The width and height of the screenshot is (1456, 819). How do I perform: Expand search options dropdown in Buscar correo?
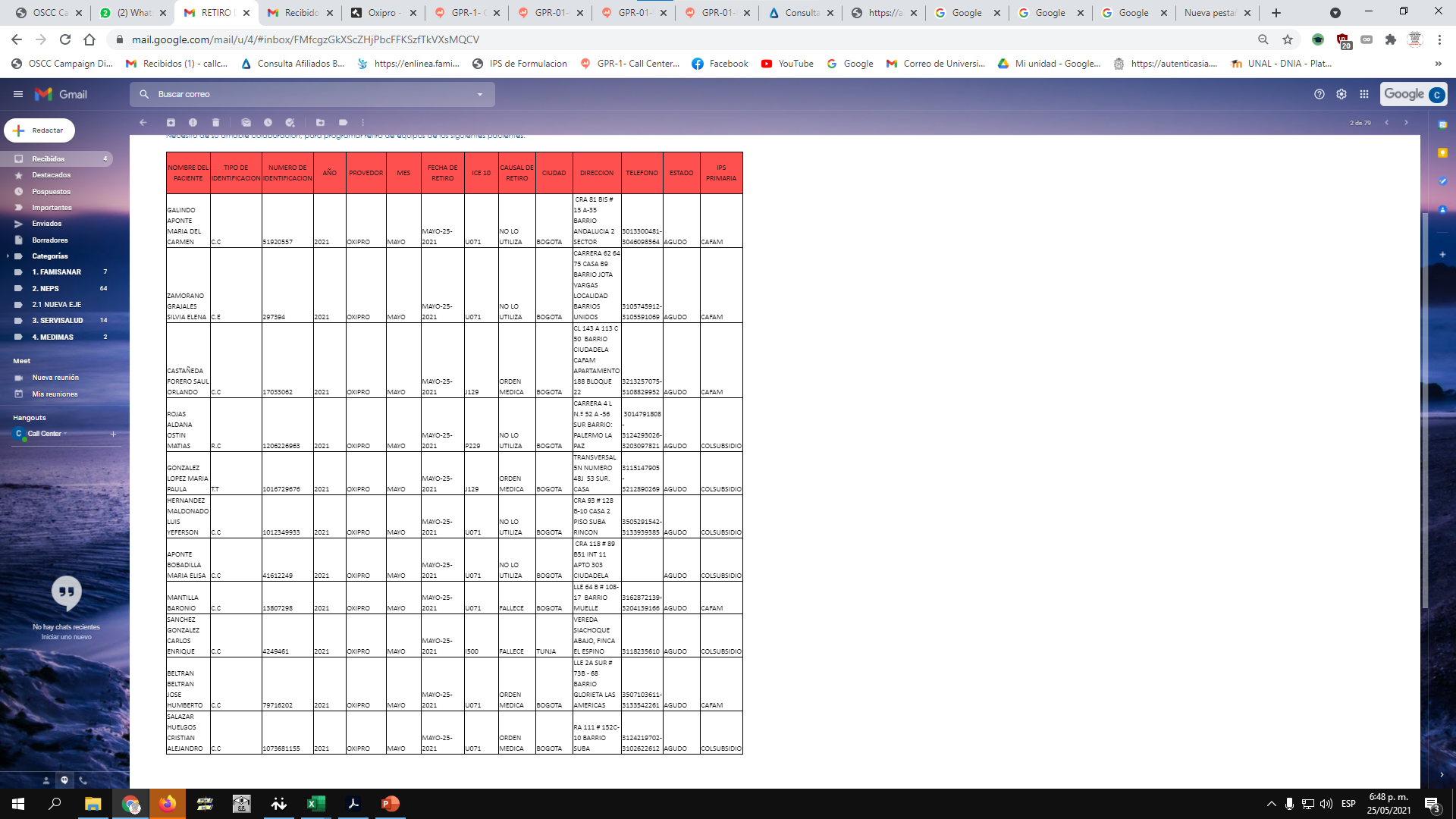(480, 94)
